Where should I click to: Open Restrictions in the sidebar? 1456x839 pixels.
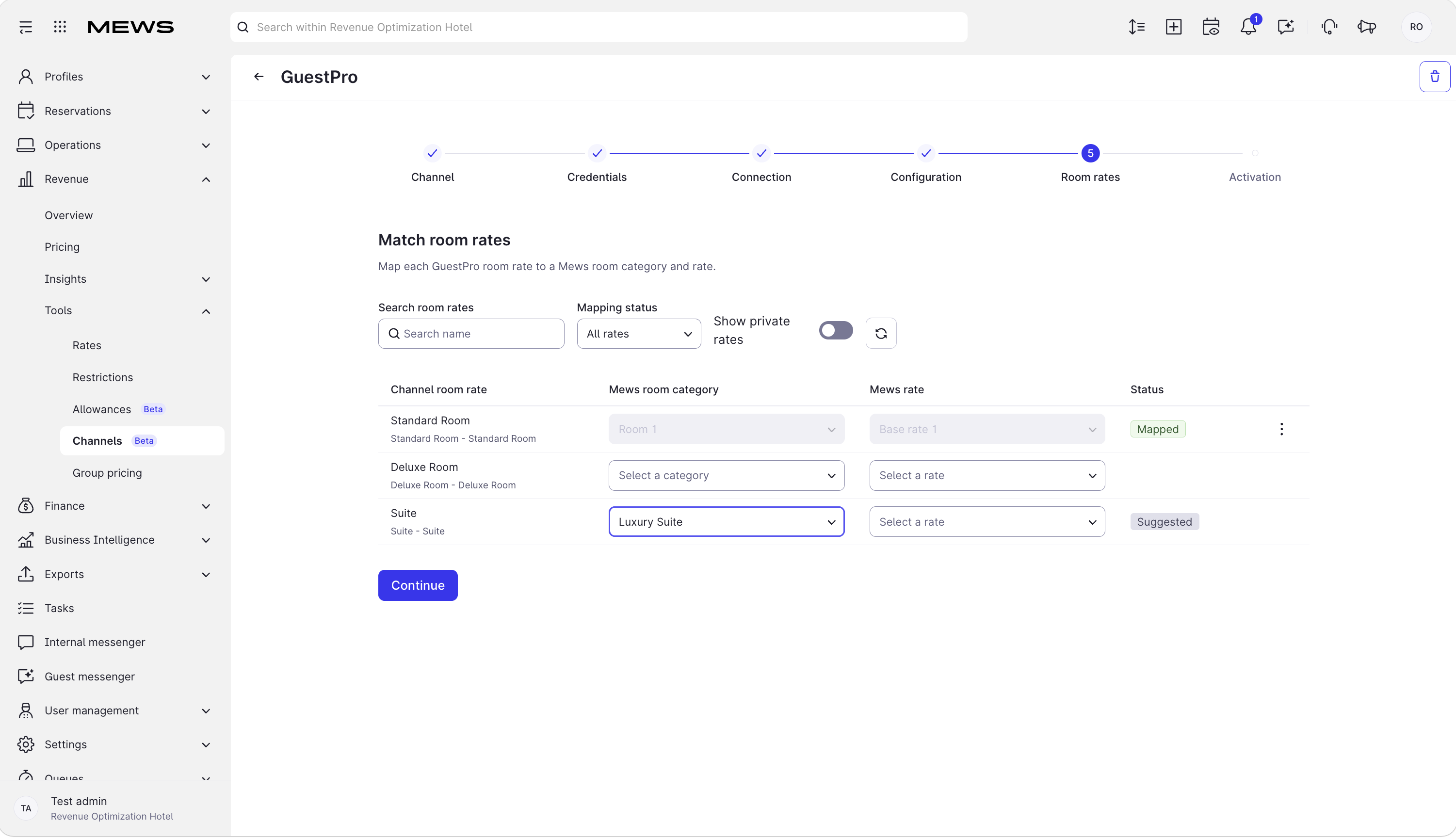click(102, 377)
